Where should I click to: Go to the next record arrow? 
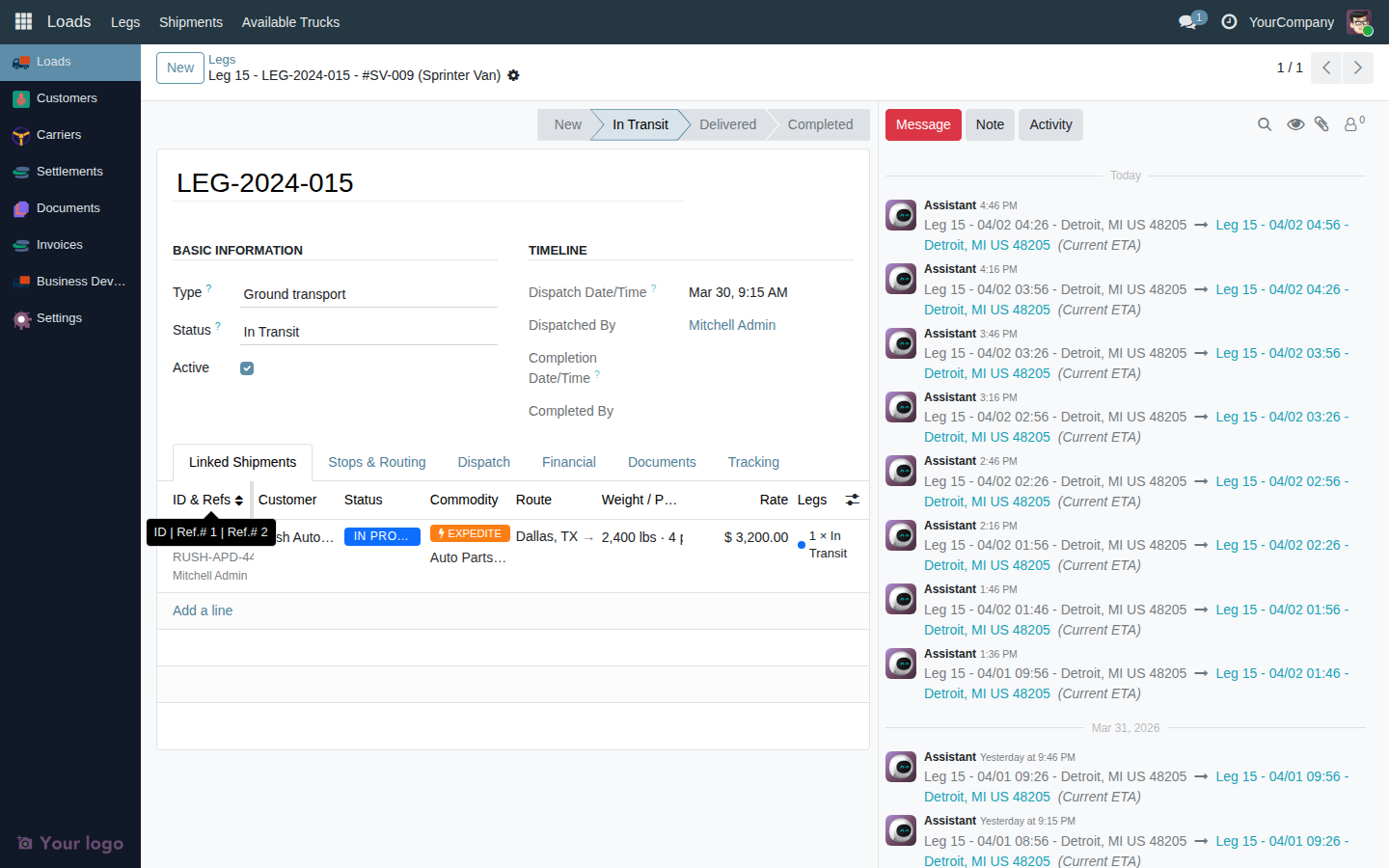pyautogui.click(x=1357, y=68)
